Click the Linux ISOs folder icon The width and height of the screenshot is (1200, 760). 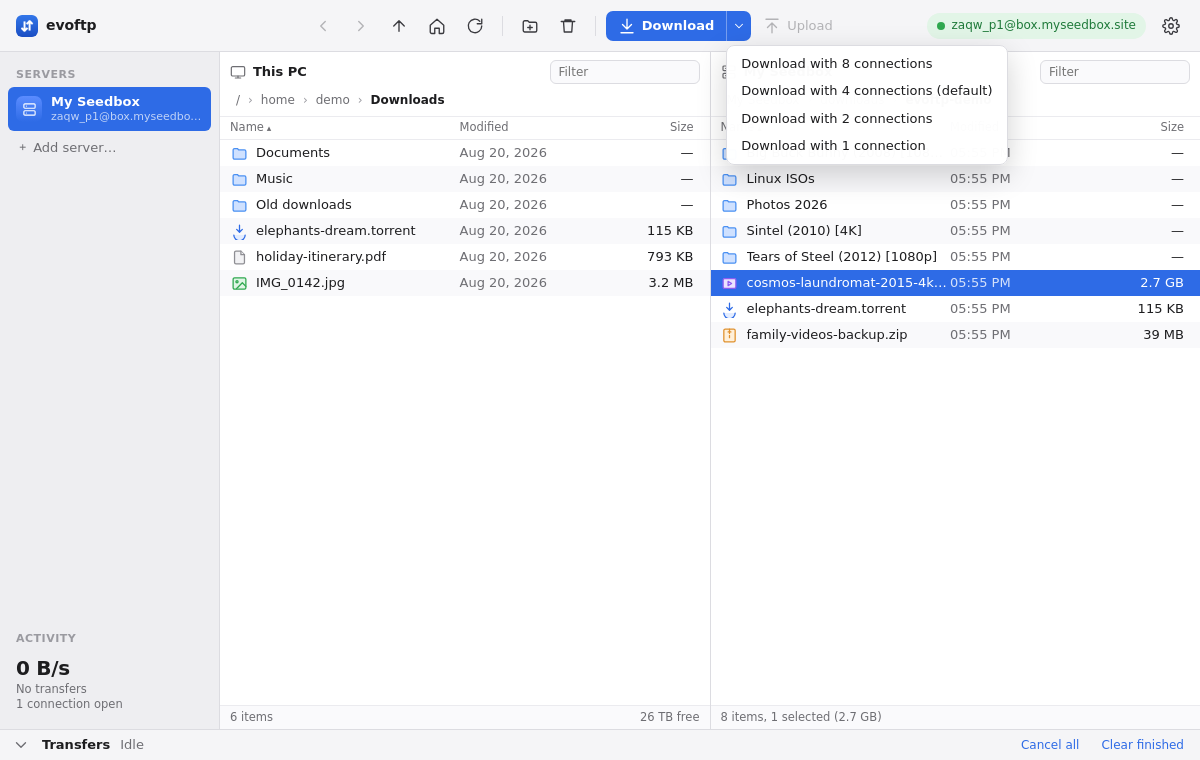coord(729,179)
